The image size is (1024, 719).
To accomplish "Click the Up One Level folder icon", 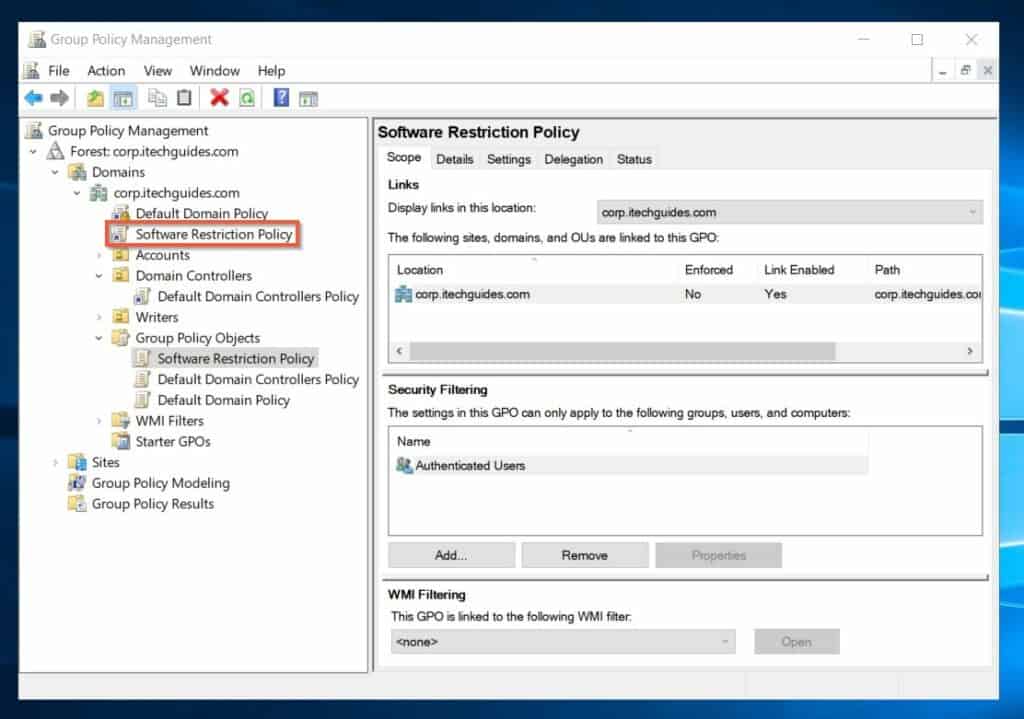I will (93, 98).
